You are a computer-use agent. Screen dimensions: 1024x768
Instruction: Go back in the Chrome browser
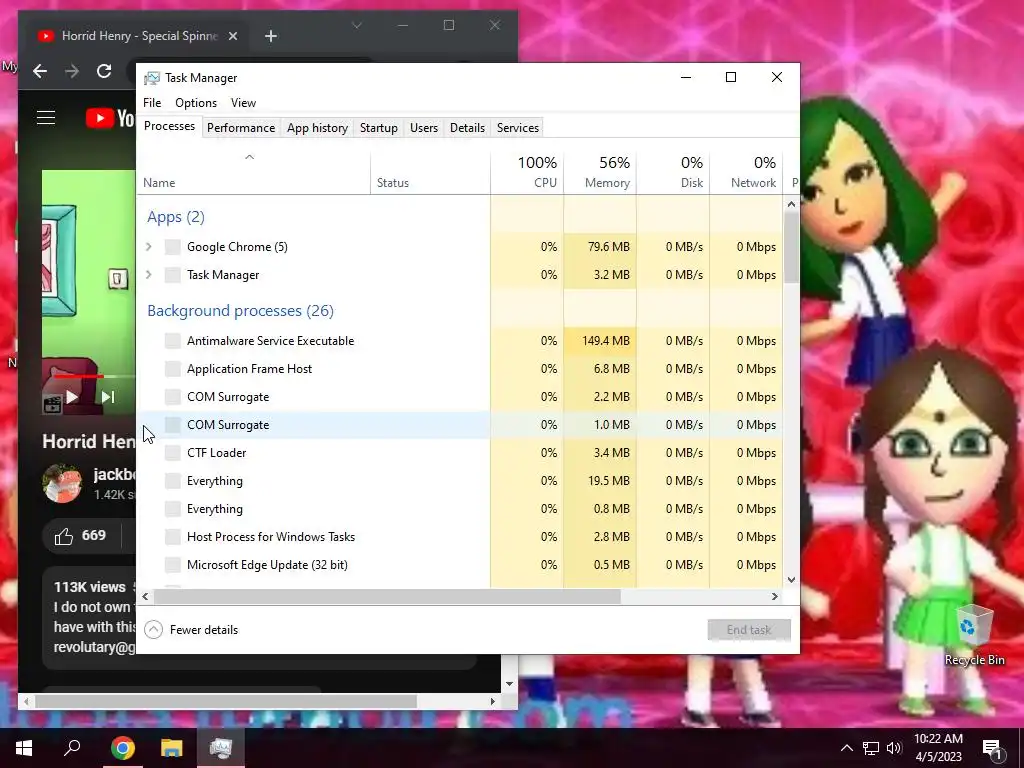(x=40, y=71)
